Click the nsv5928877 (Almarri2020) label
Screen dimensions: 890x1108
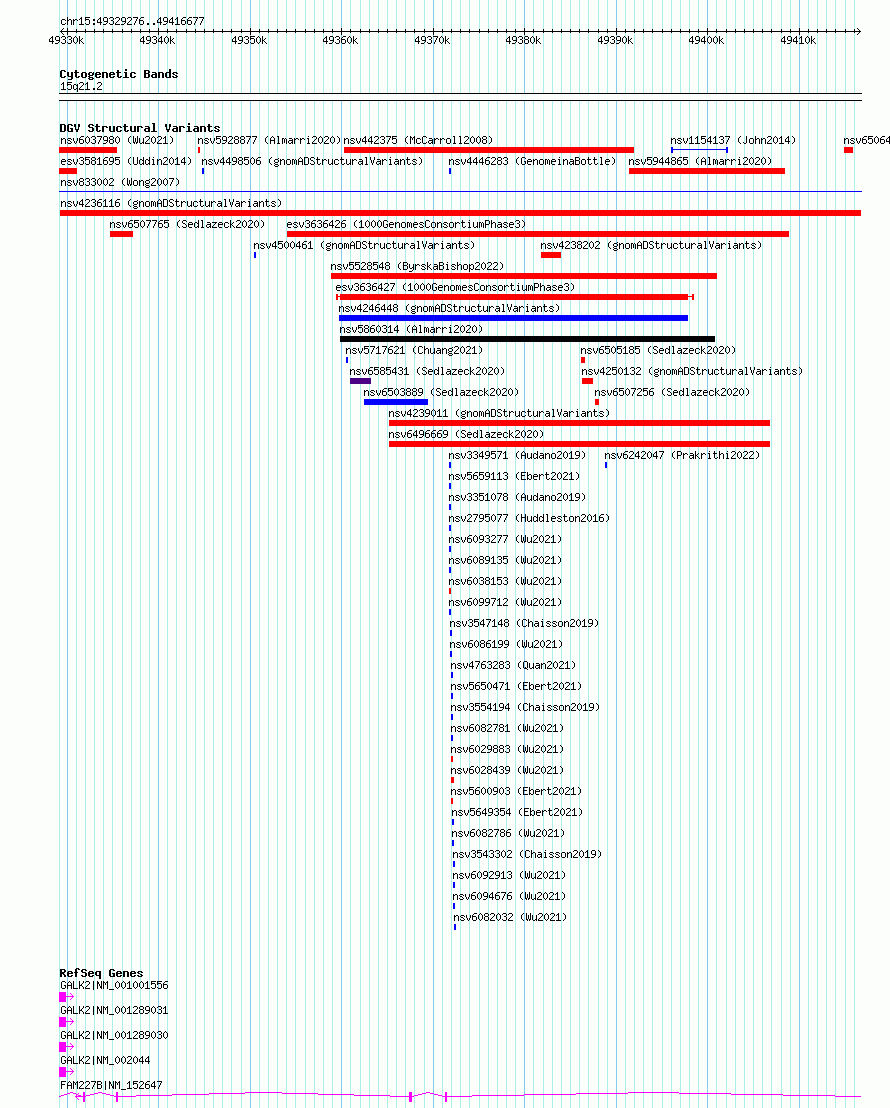(x=269, y=140)
